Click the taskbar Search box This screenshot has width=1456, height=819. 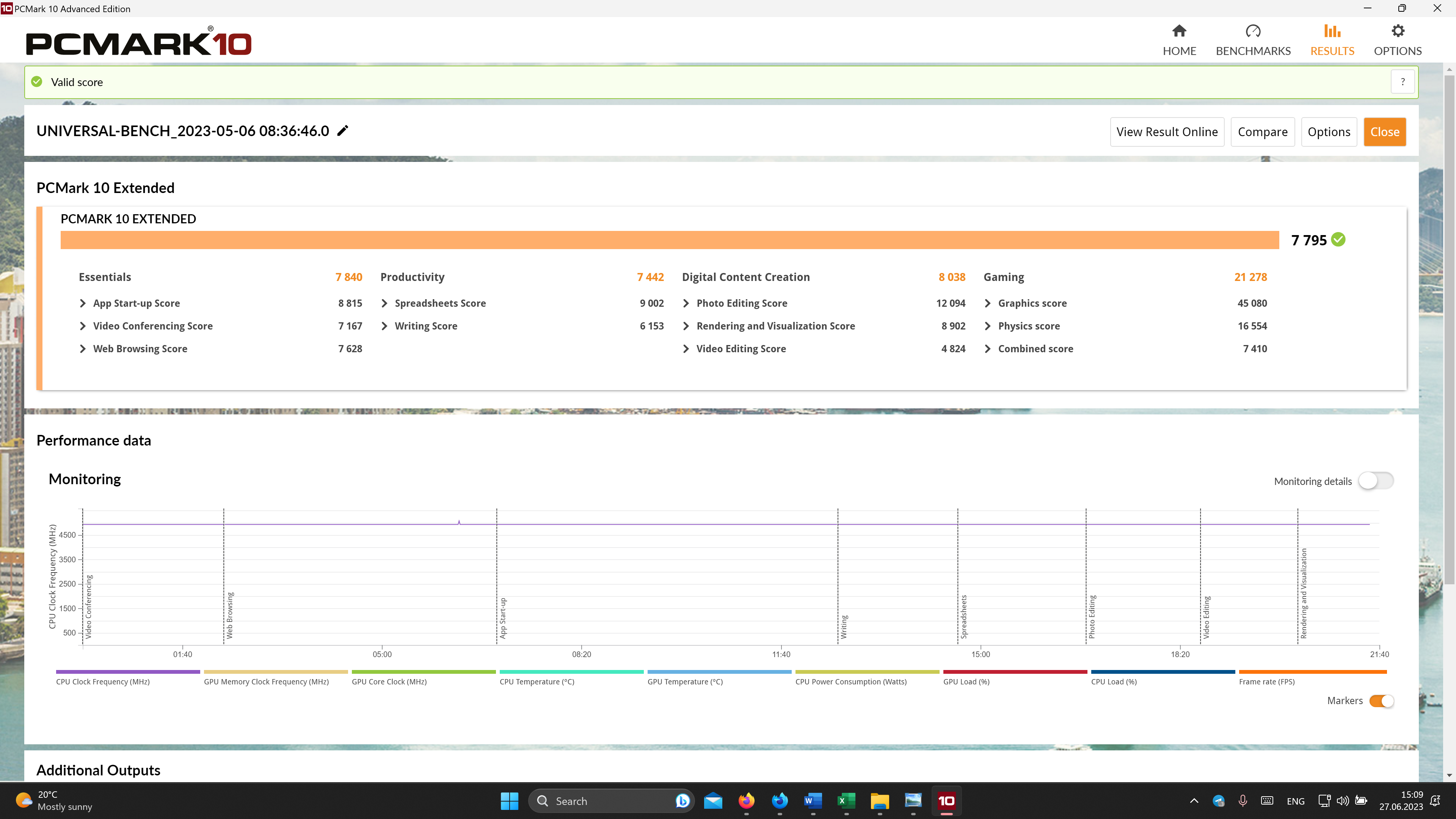(x=610, y=801)
